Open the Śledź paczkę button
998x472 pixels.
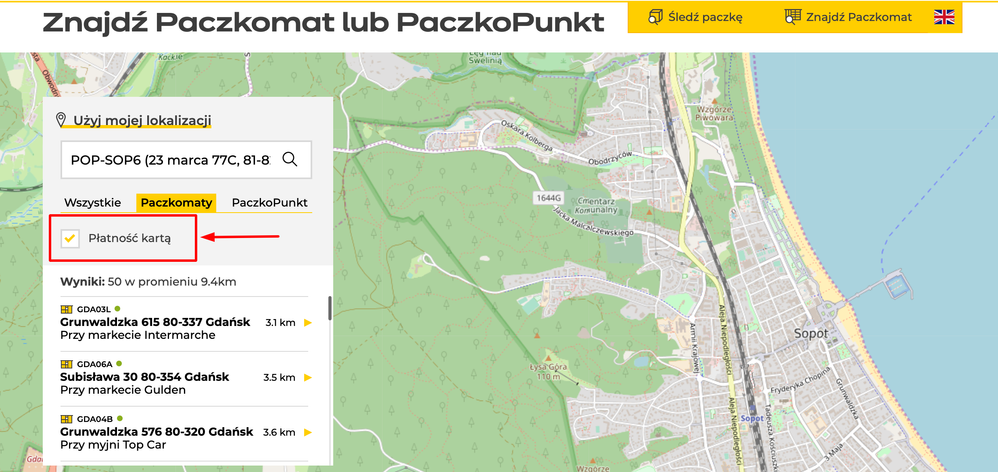tap(696, 17)
